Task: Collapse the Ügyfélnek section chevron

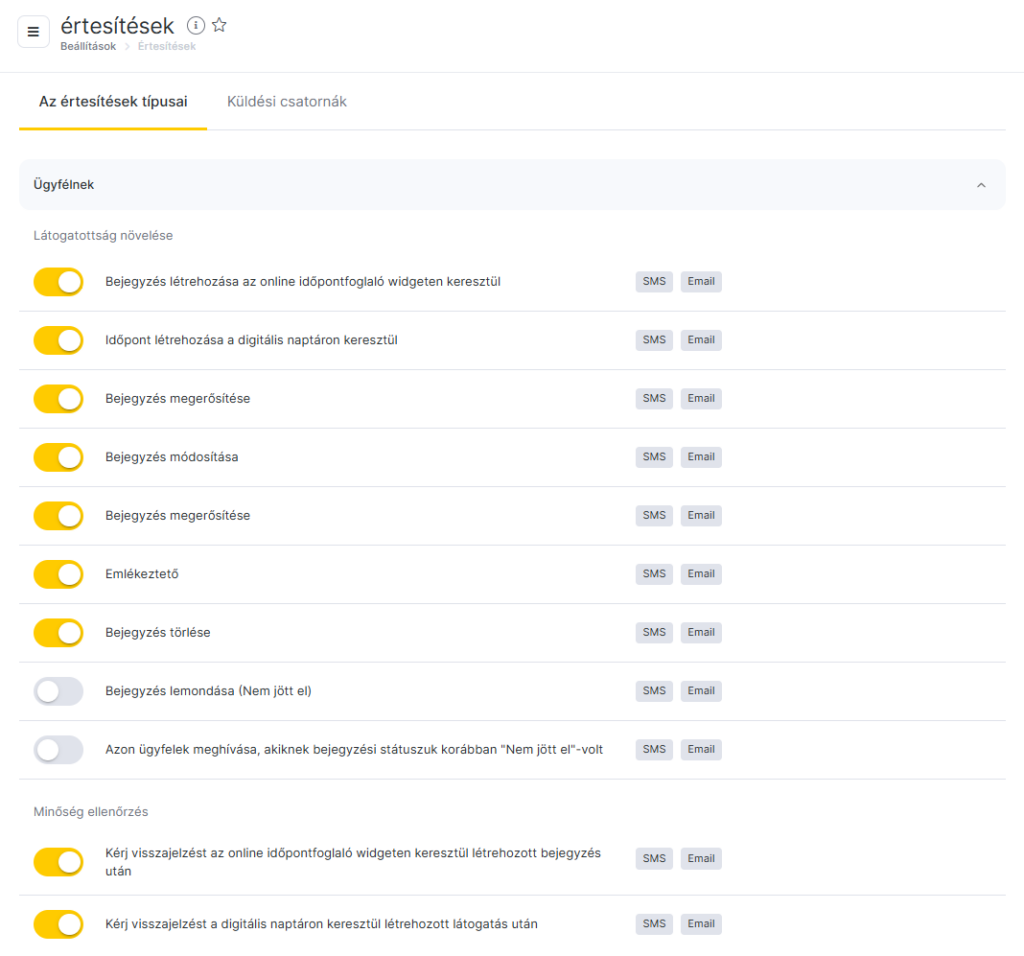Action: tap(981, 185)
